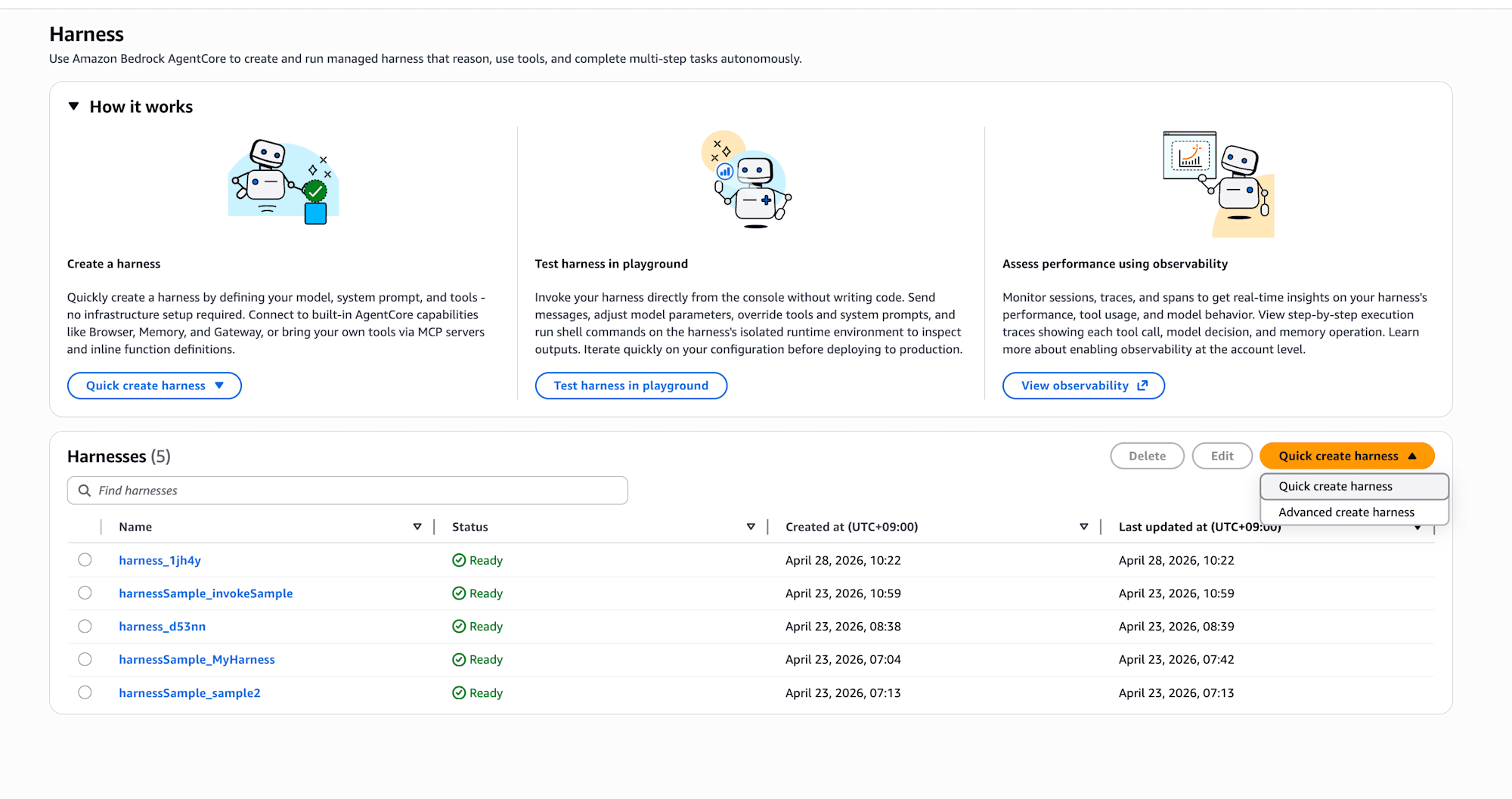This screenshot has width=1512, height=799.
Task: Click the Name column header
Action: tap(135, 527)
